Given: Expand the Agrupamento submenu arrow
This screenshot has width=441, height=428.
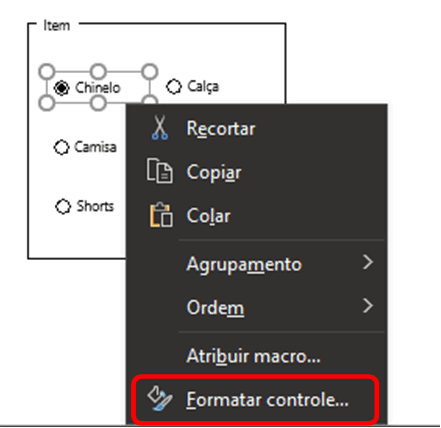Looking at the screenshot, I should (368, 262).
